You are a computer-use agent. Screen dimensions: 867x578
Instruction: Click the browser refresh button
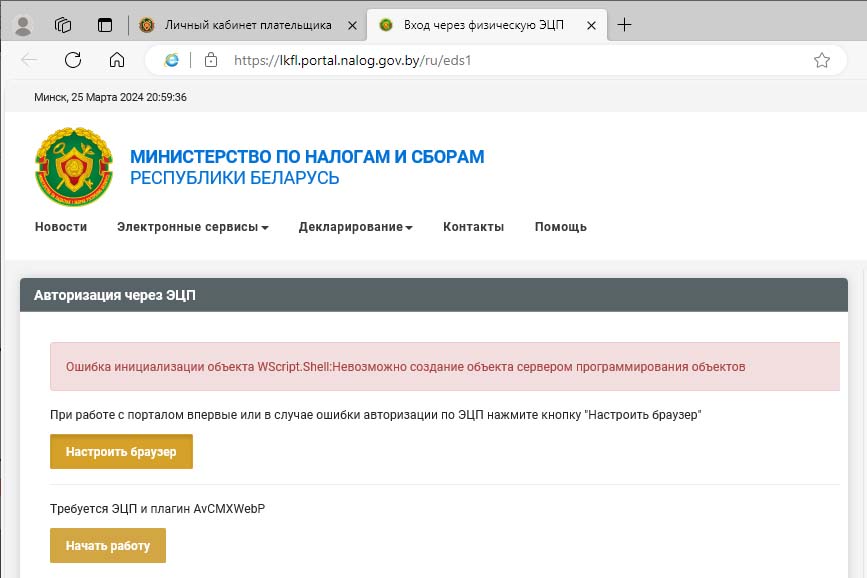[x=73, y=60]
